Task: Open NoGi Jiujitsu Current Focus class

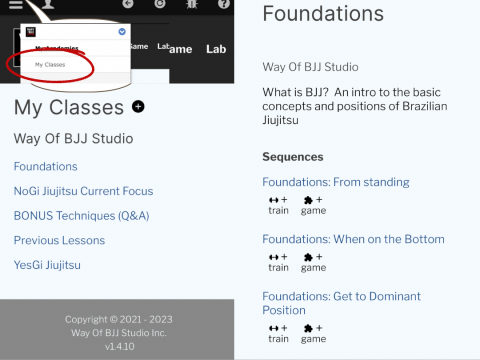Action: (83, 191)
